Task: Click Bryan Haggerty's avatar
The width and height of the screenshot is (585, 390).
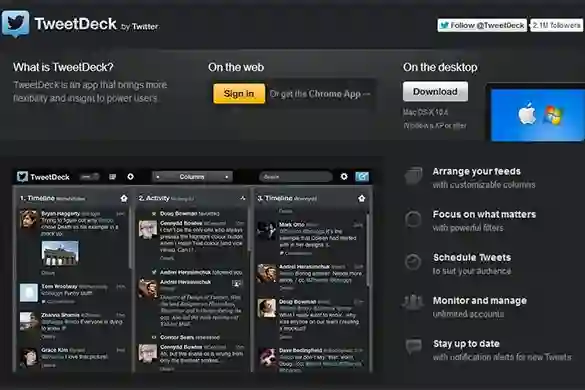Action: tap(29, 219)
